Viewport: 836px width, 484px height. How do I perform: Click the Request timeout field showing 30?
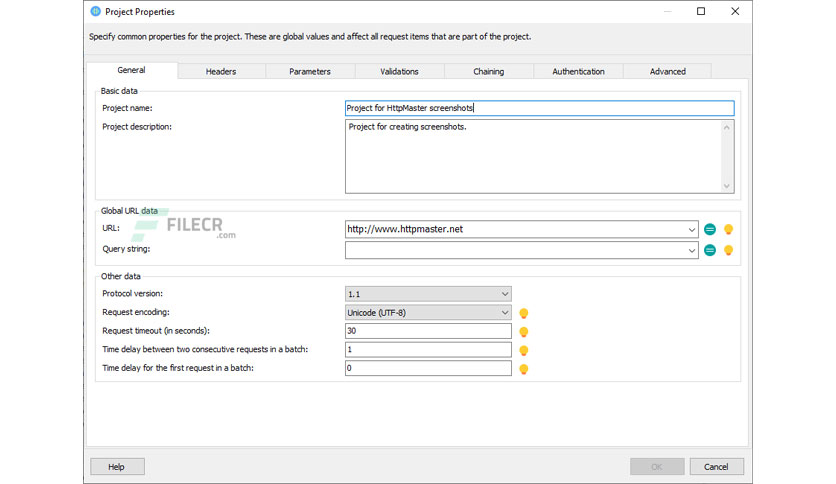[428, 331]
